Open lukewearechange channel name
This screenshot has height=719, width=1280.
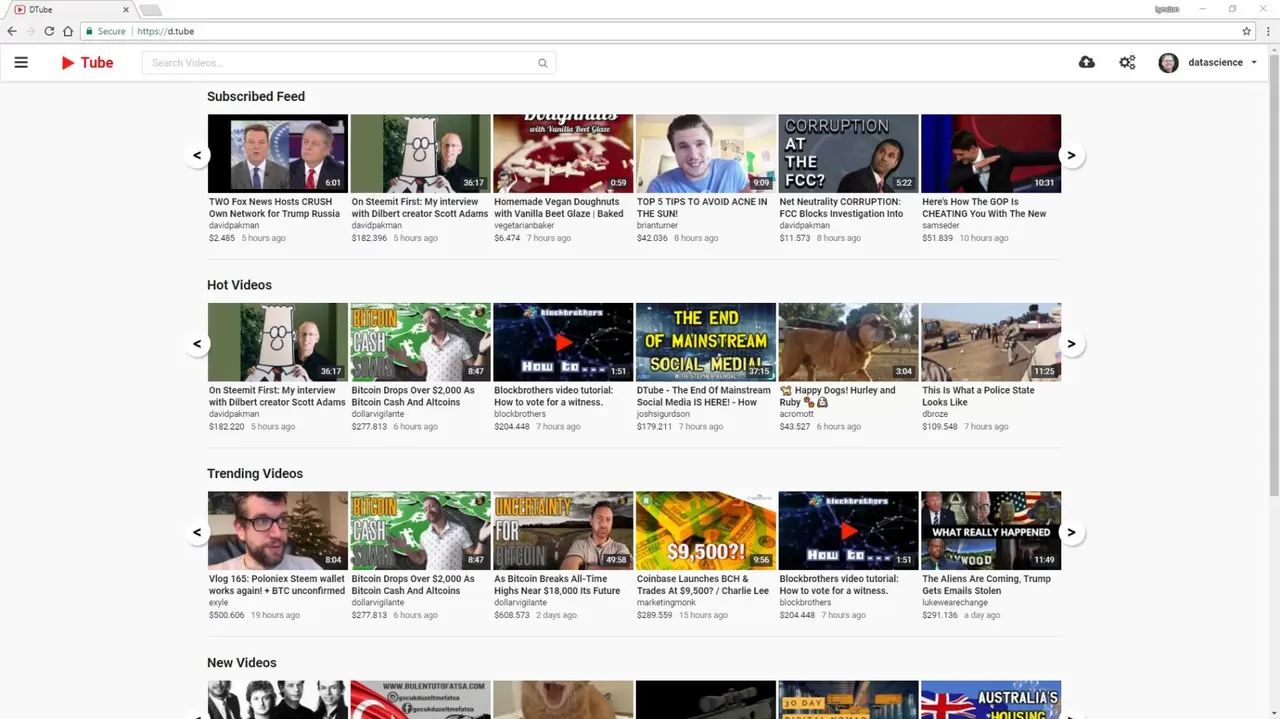(955, 603)
